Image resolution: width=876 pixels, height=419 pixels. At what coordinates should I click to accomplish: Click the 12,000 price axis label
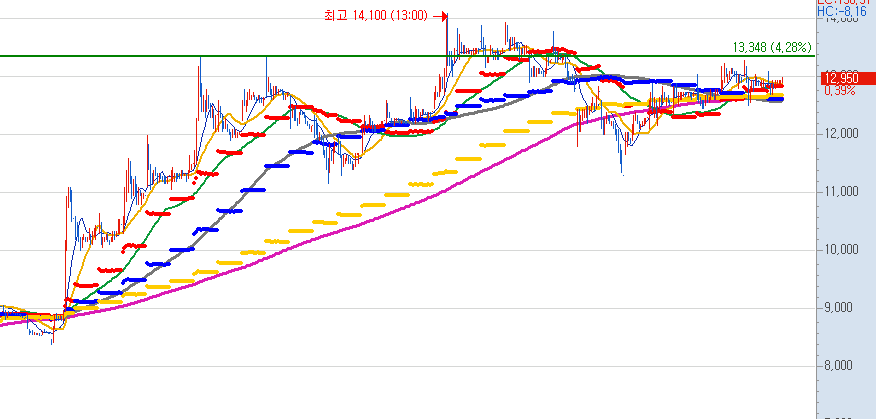(840, 134)
